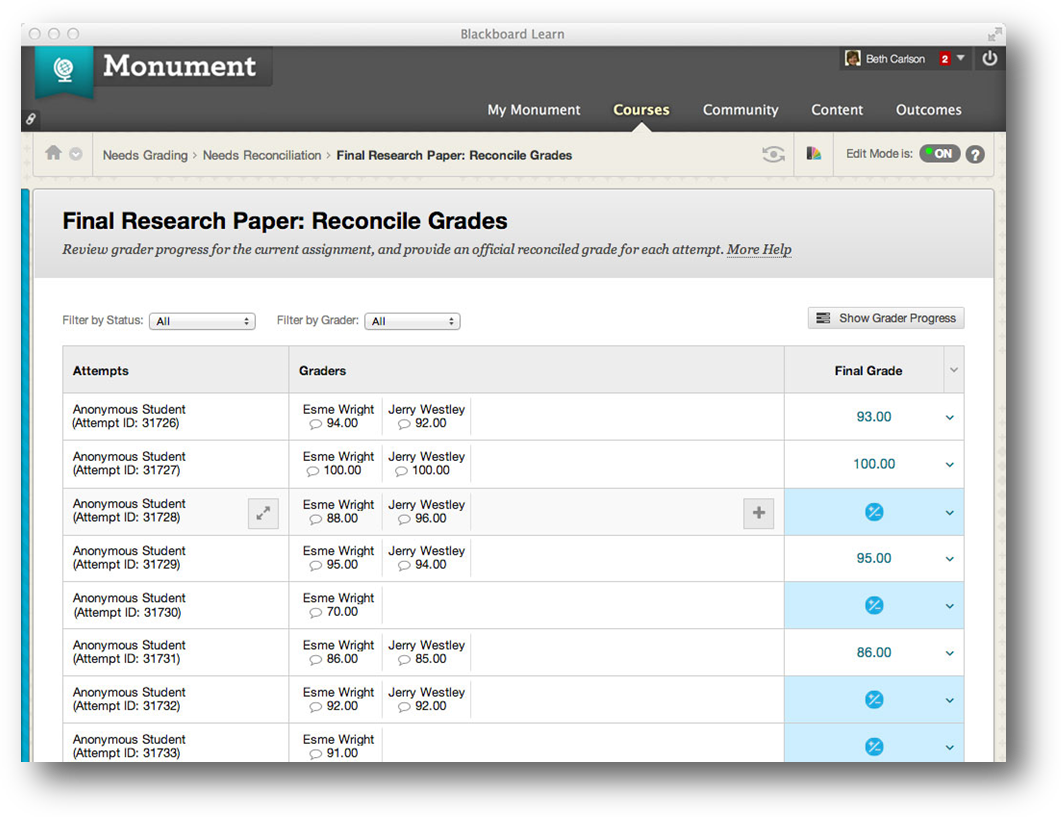Select Anonymous Student Attempt ID 31729

(x=129, y=558)
